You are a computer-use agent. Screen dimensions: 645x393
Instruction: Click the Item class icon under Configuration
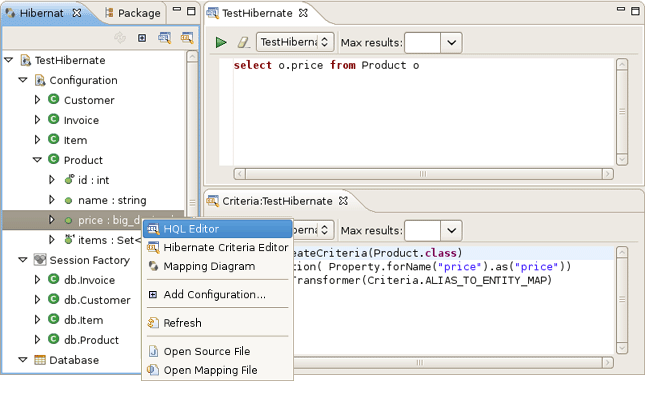[x=53, y=139]
